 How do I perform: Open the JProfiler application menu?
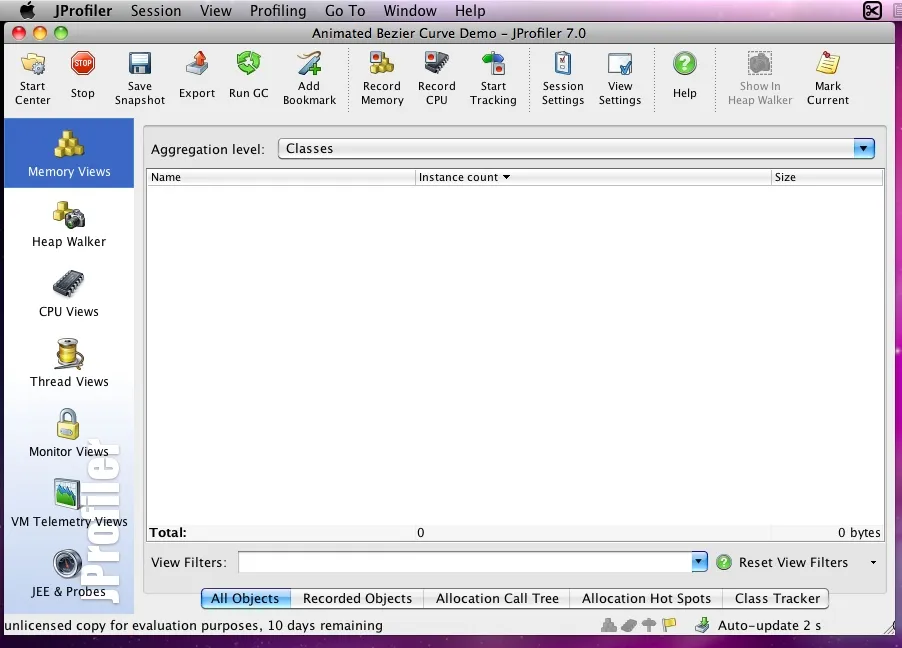coord(83,10)
